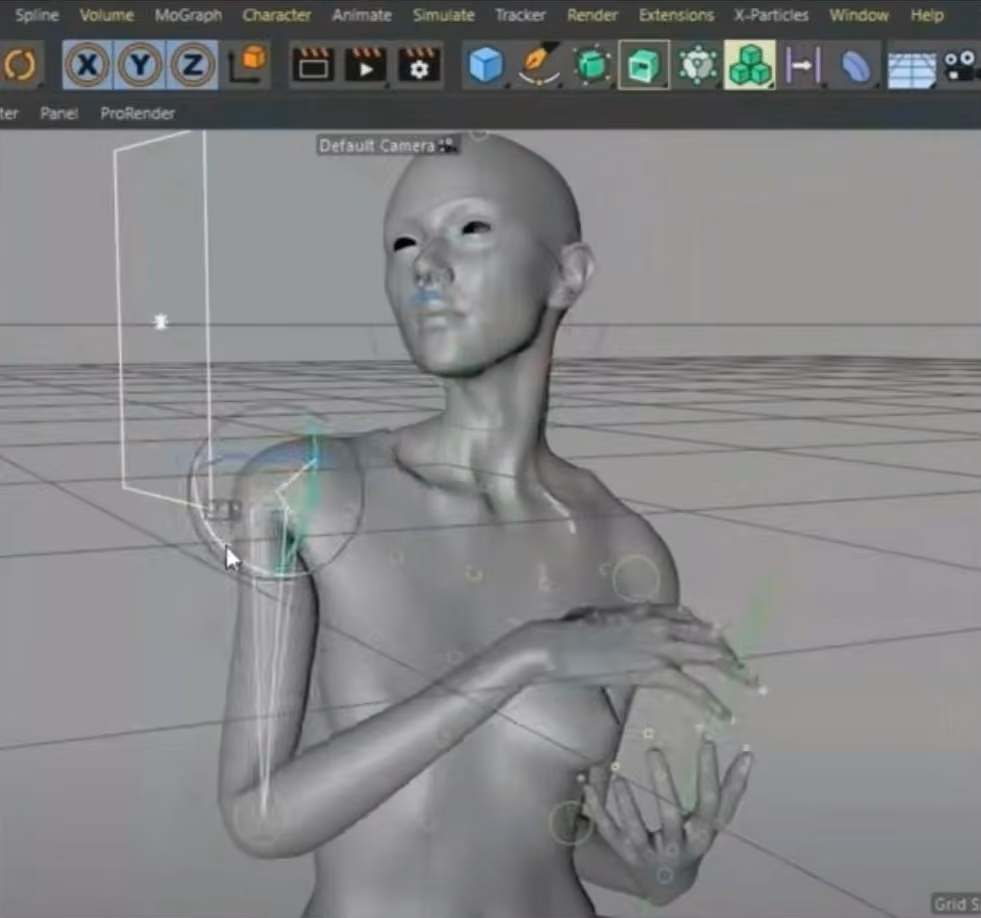The image size is (981, 918).
Task: Open the Tracker menu
Action: (x=520, y=15)
